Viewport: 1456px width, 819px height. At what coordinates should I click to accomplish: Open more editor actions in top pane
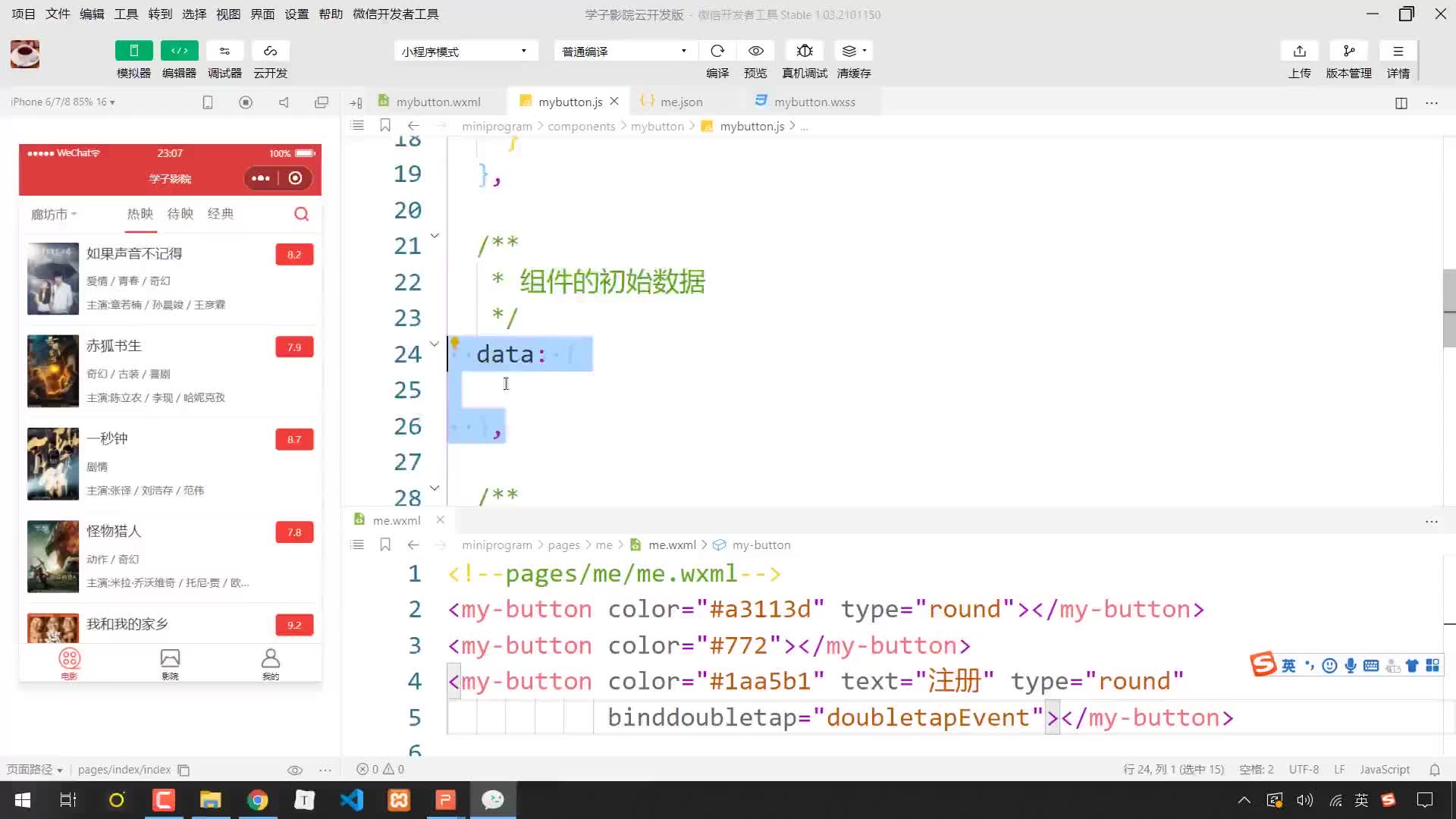[1432, 103]
